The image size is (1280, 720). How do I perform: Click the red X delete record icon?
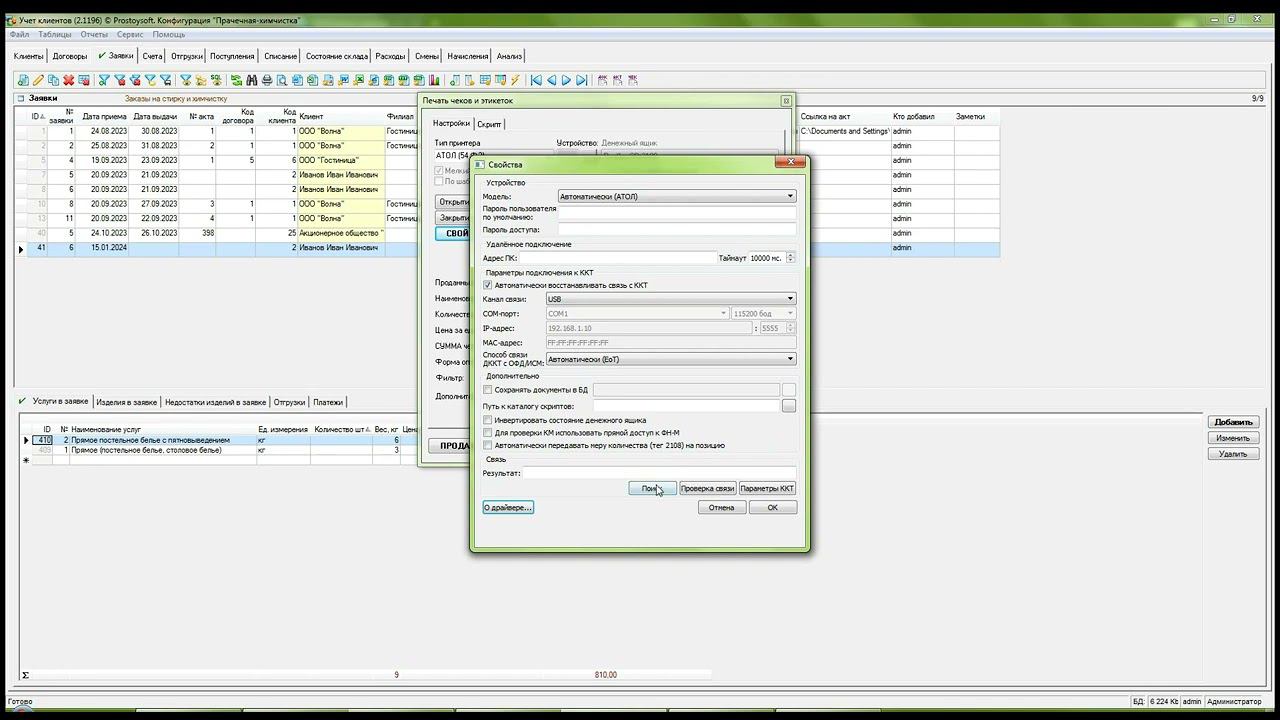coord(68,80)
